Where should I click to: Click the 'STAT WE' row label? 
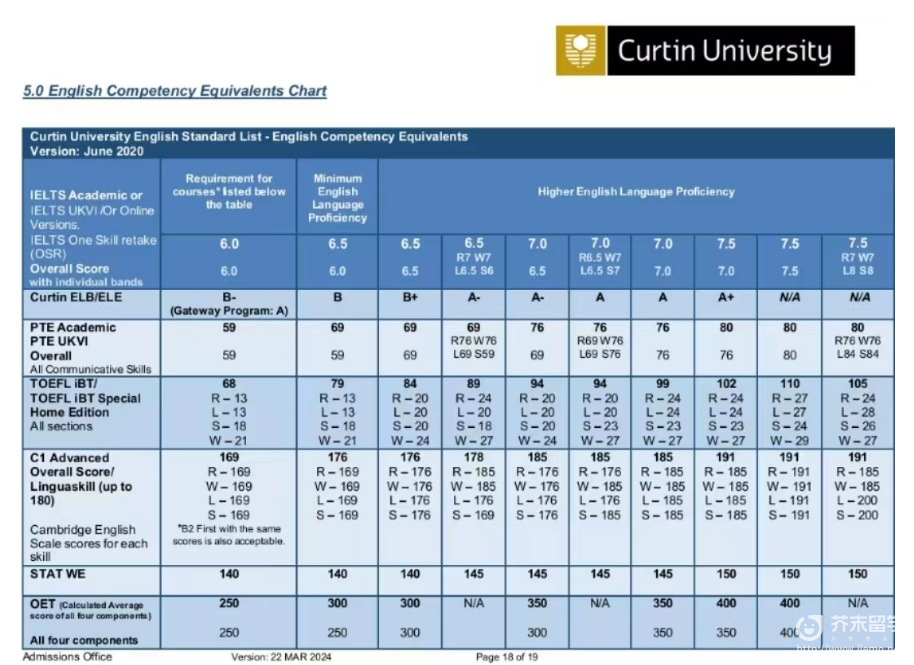[57, 573]
